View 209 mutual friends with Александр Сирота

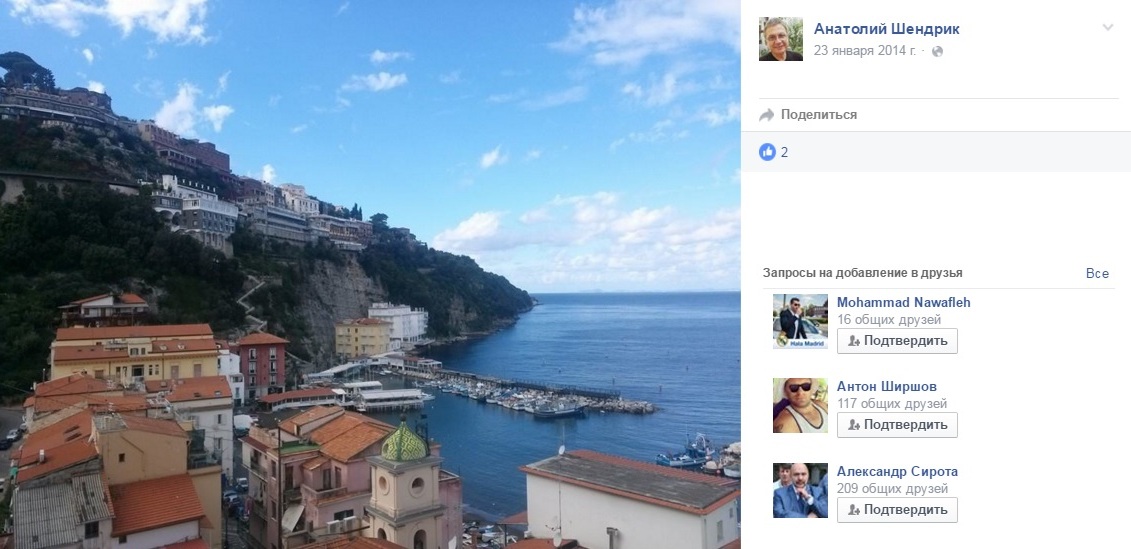pyautogui.click(x=889, y=489)
